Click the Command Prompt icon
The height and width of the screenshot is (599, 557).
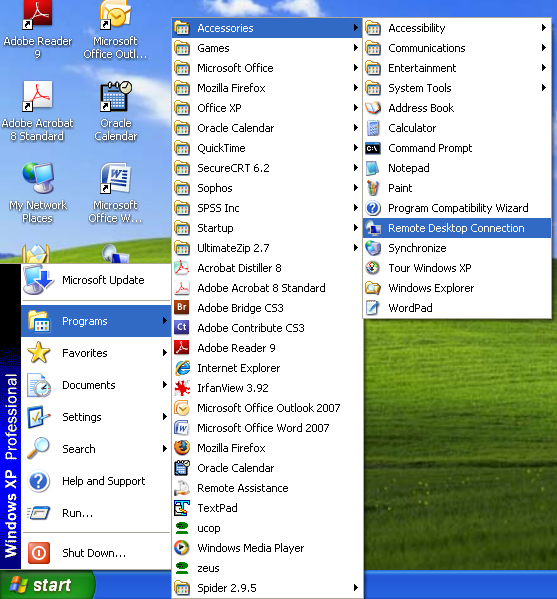(373, 148)
